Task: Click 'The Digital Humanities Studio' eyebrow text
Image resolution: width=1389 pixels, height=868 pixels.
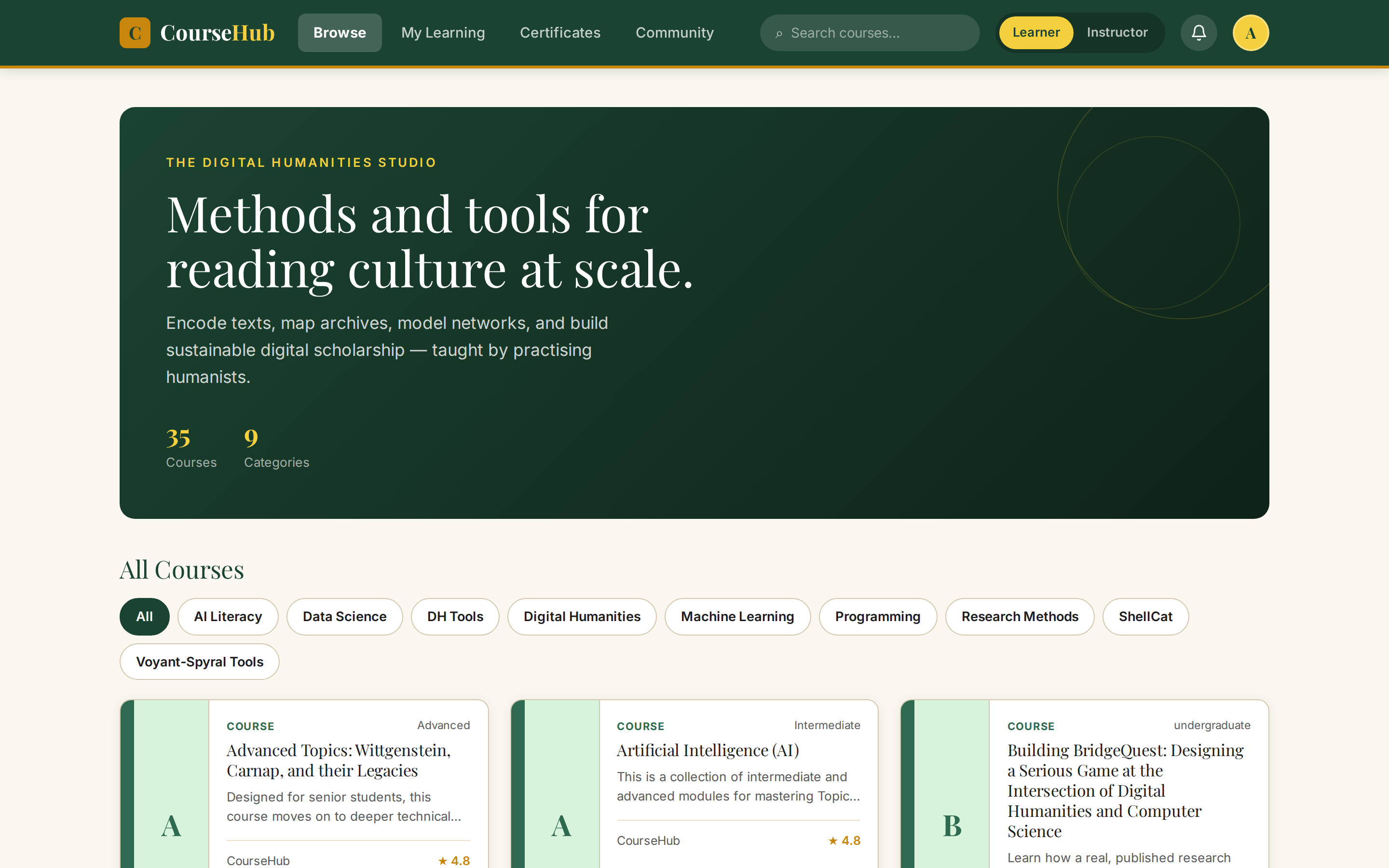Action: [301, 163]
